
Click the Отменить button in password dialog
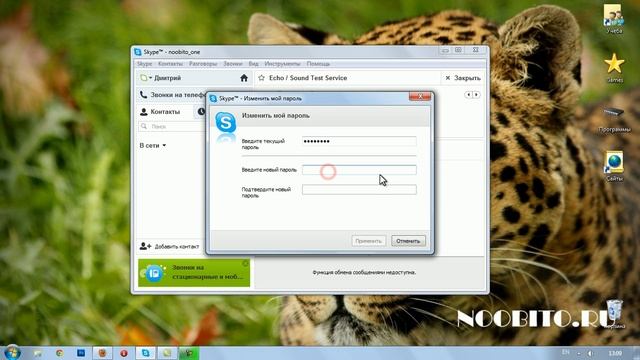tap(408, 241)
